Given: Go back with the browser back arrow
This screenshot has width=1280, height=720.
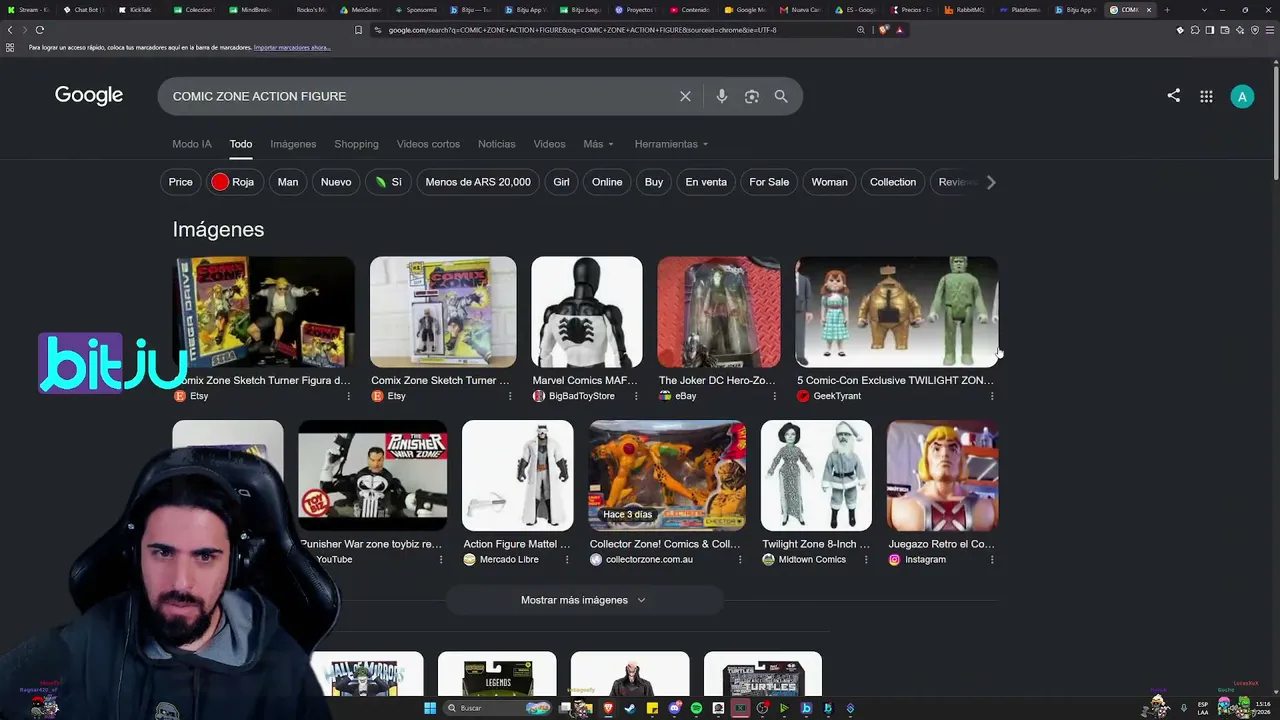Looking at the screenshot, I should click(11, 30).
